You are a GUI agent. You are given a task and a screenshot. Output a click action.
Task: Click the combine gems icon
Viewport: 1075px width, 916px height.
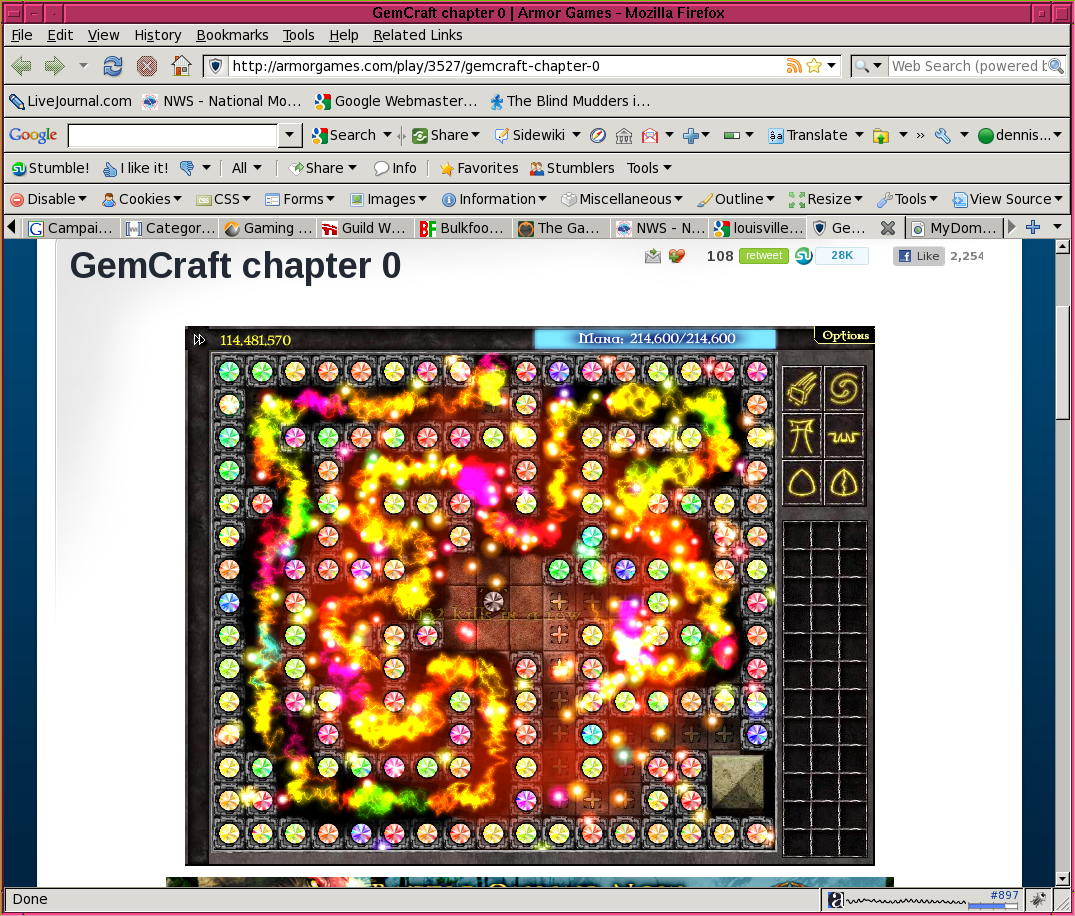(845, 483)
